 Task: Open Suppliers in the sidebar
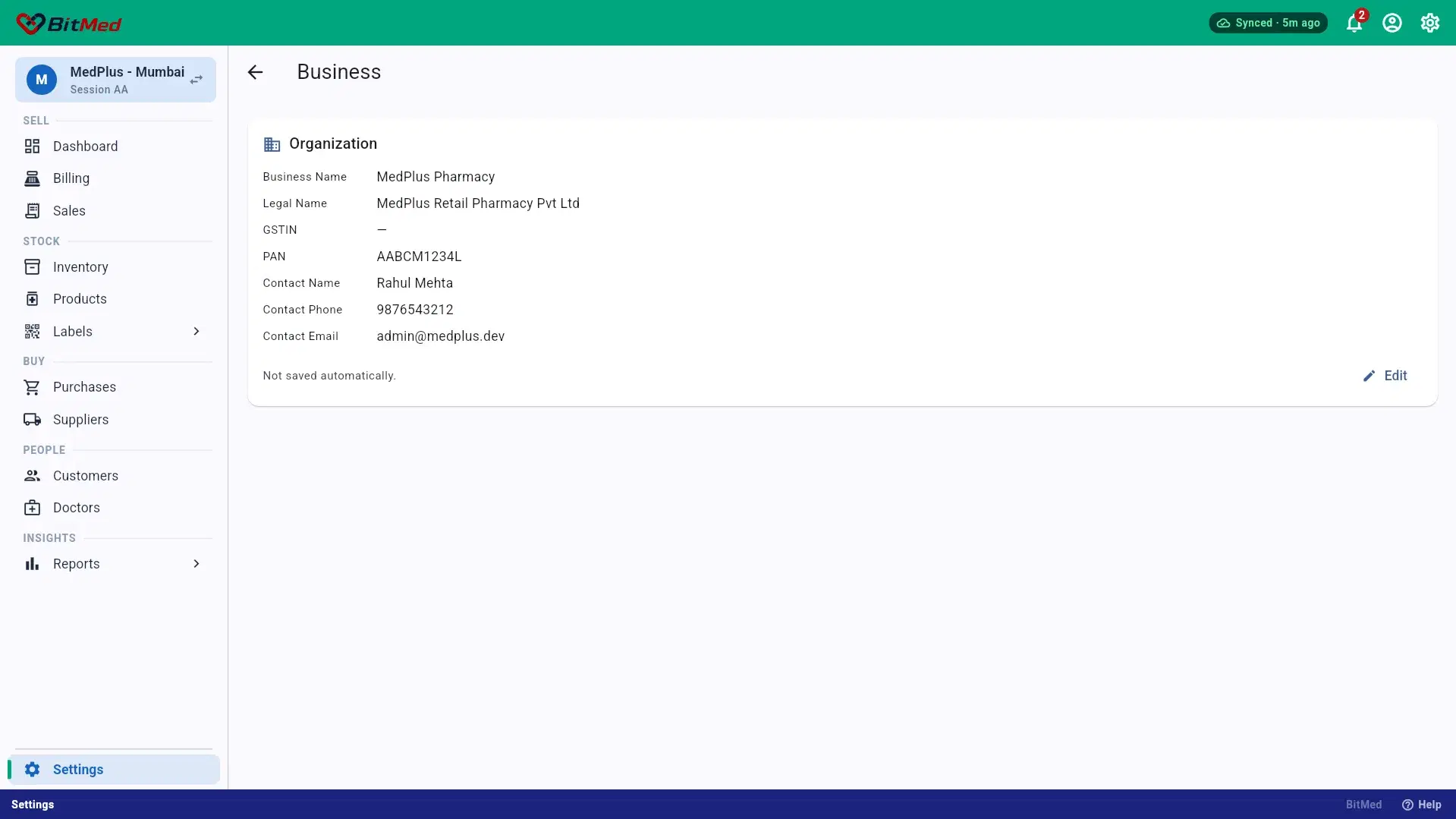[x=114, y=420]
